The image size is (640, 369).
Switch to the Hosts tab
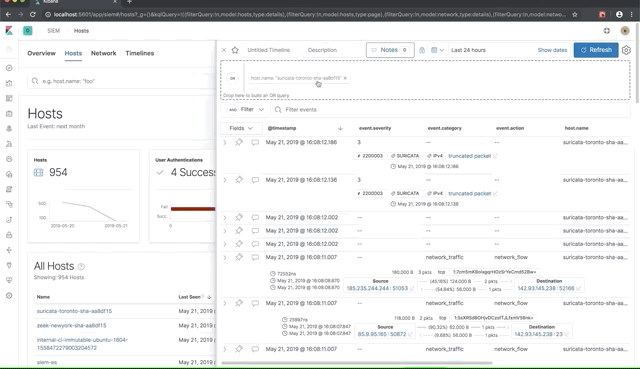73,53
